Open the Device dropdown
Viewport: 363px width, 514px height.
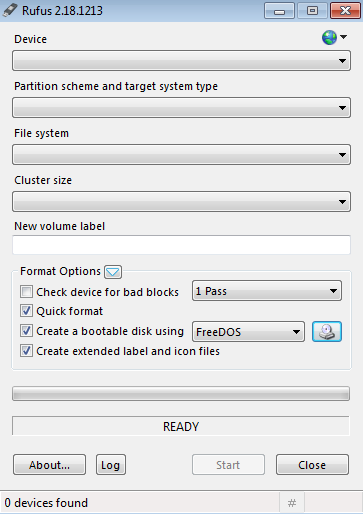click(x=181, y=61)
